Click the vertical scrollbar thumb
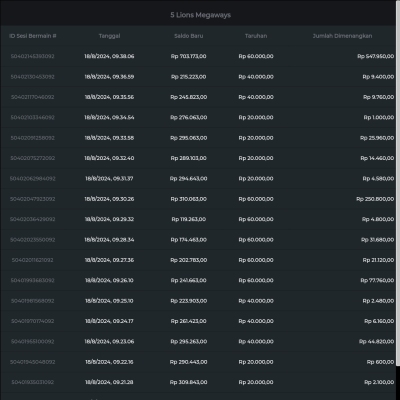The height and width of the screenshot is (400, 400). point(398,183)
